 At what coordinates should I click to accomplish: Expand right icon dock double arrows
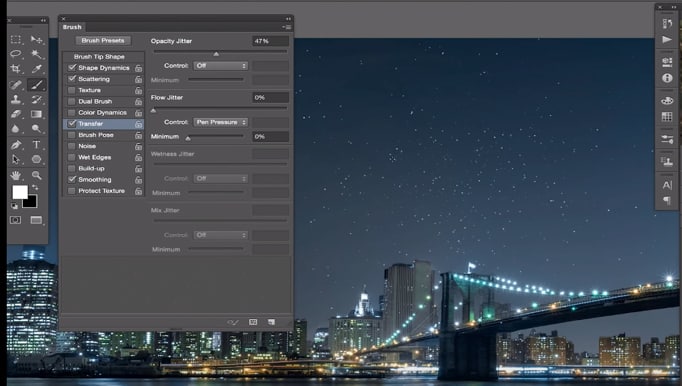(674, 7)
